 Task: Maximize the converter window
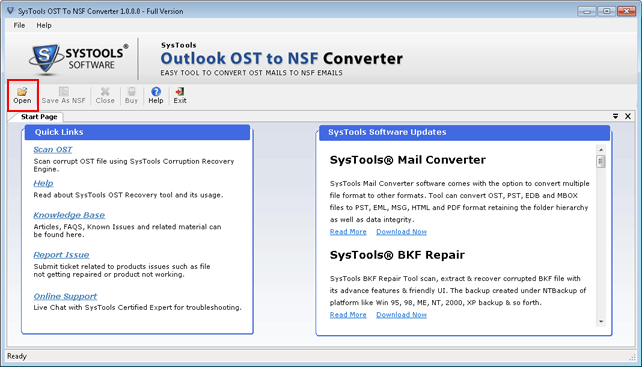607,11
